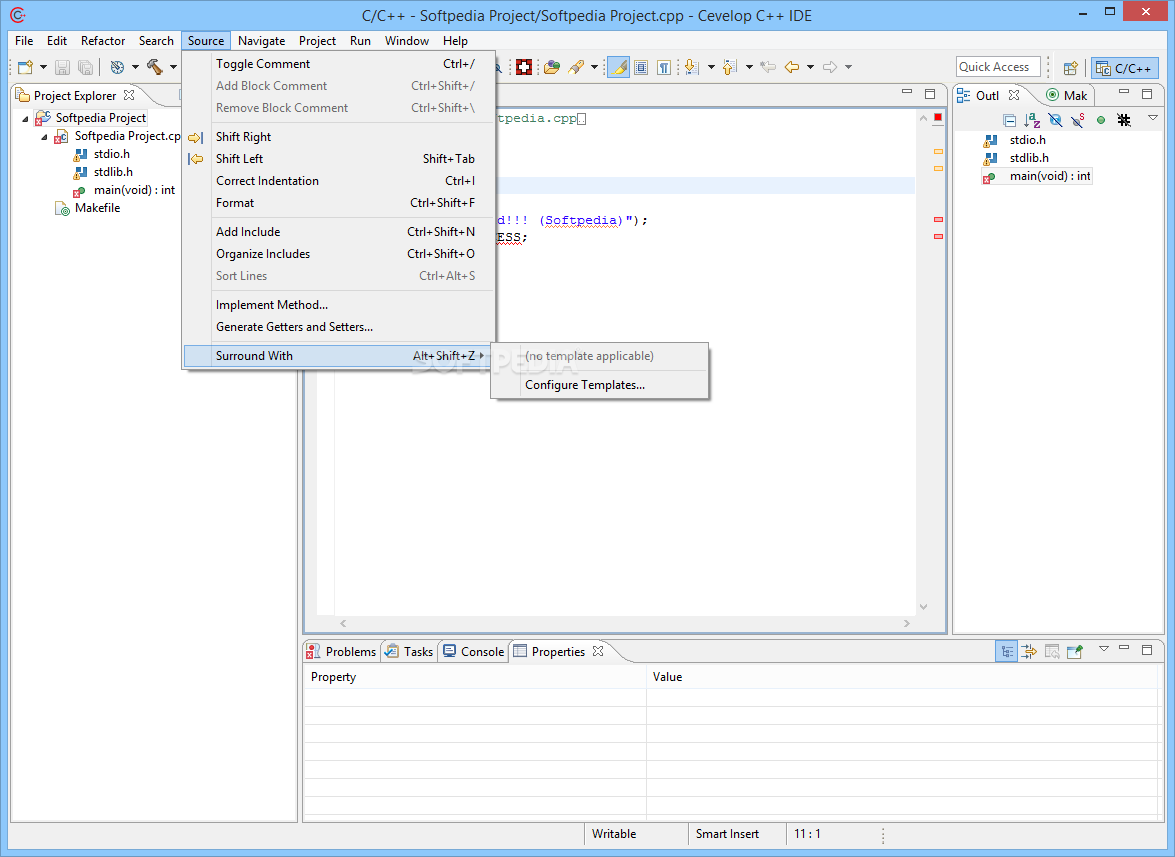Close the Properties tab with X icon
Screen dimensions: 1175x857
[x=598, y=651]
